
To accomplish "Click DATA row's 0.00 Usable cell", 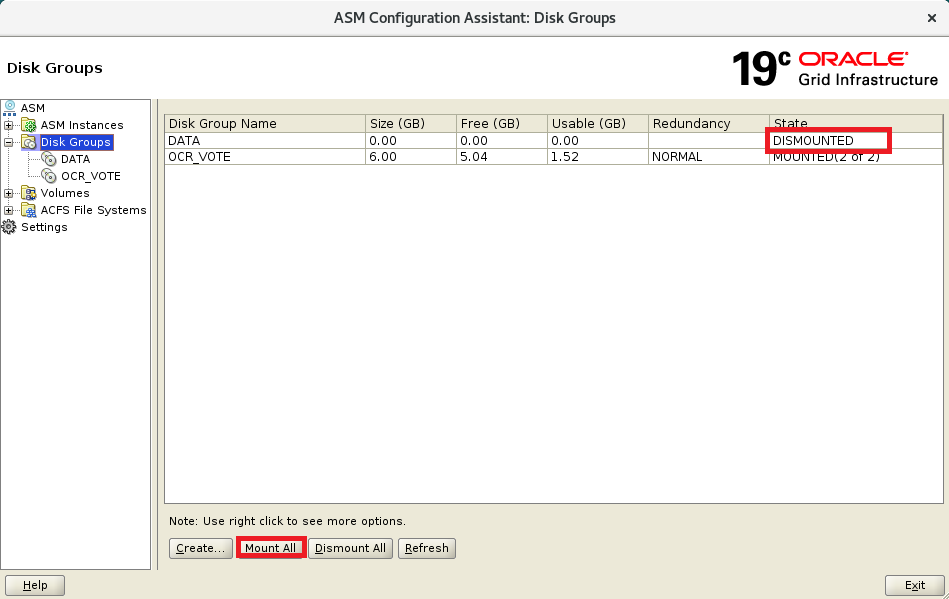I will pos(598,140).
